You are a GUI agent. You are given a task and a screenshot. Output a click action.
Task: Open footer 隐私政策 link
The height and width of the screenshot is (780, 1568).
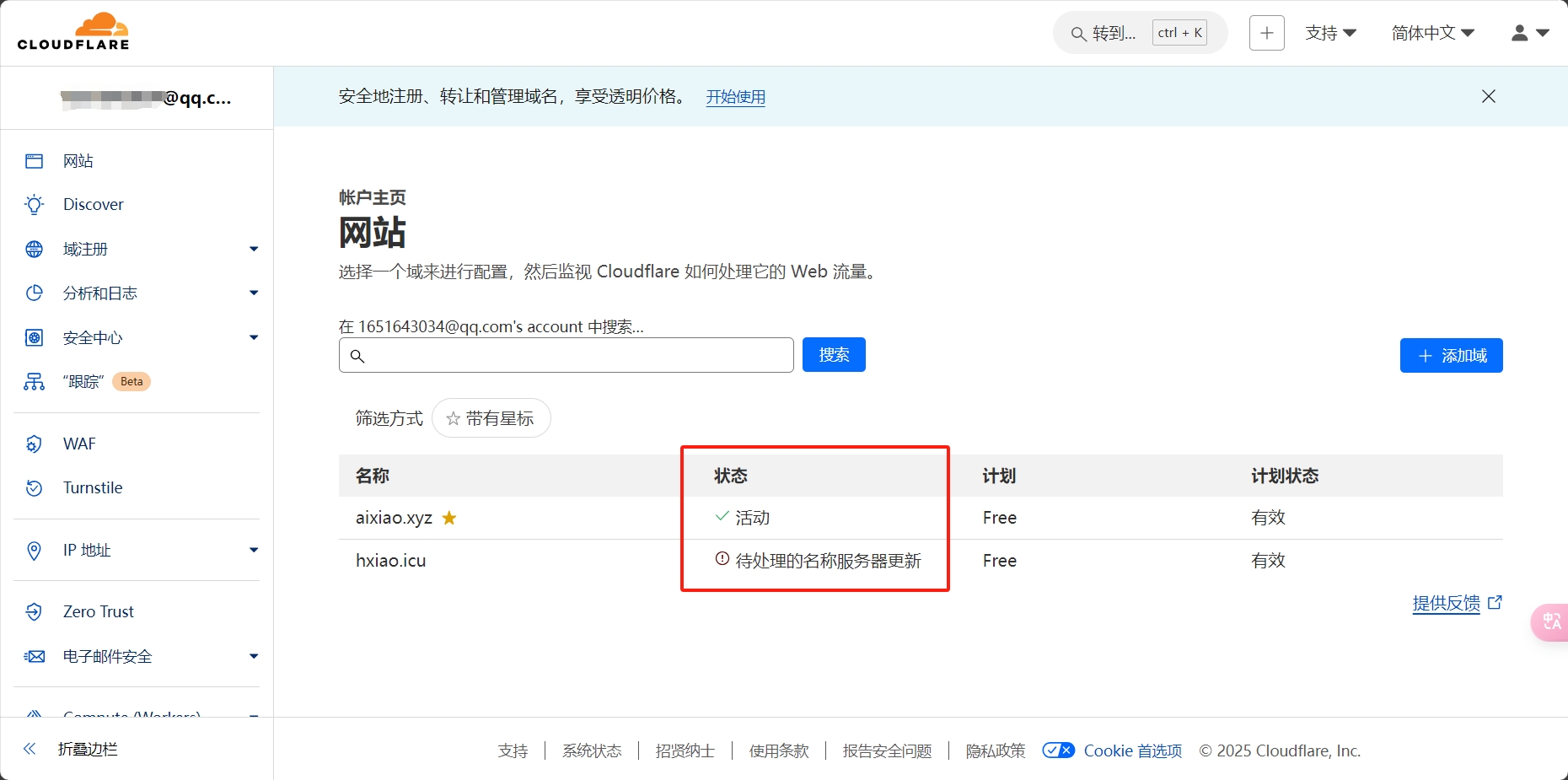[996, 750]
